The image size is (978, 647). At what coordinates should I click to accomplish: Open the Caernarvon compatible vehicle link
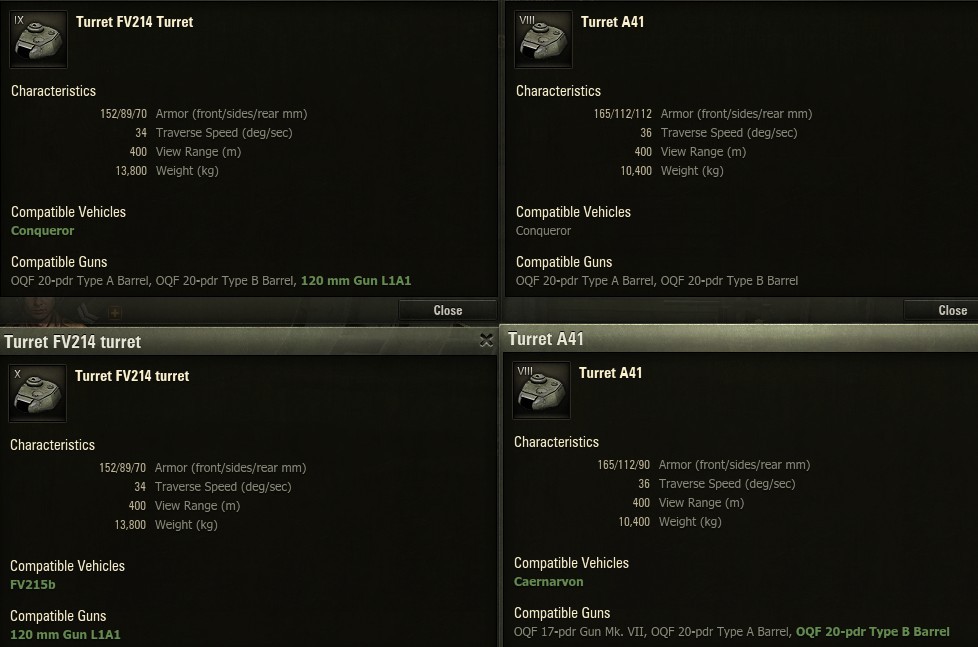click(x=549, y=582)
